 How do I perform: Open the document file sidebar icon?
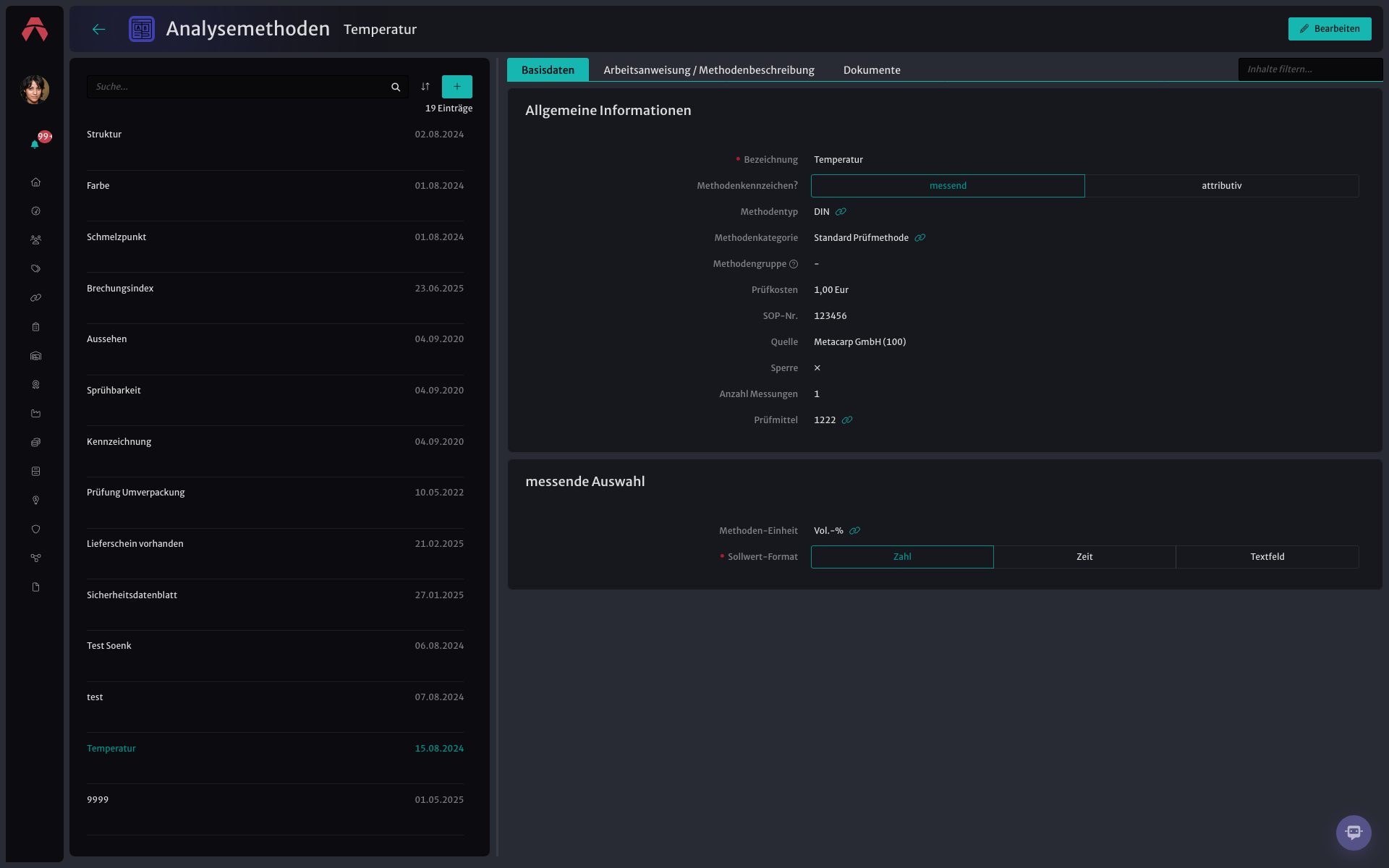(x=35, y=587)
